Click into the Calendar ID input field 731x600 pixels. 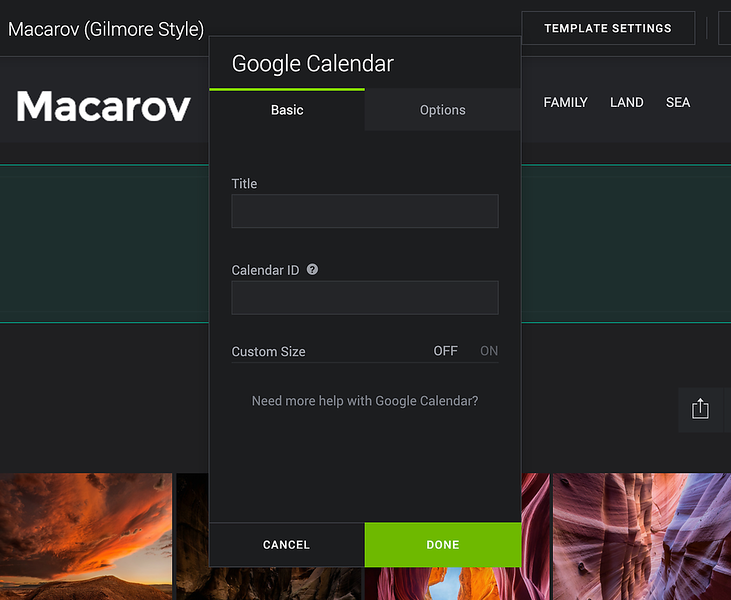click(x=365, y=297)
